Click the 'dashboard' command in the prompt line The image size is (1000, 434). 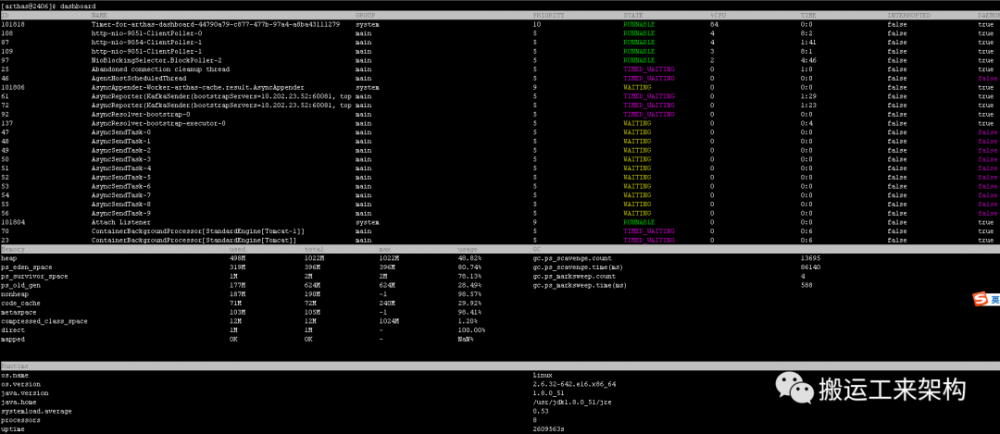tap(78, 6)
